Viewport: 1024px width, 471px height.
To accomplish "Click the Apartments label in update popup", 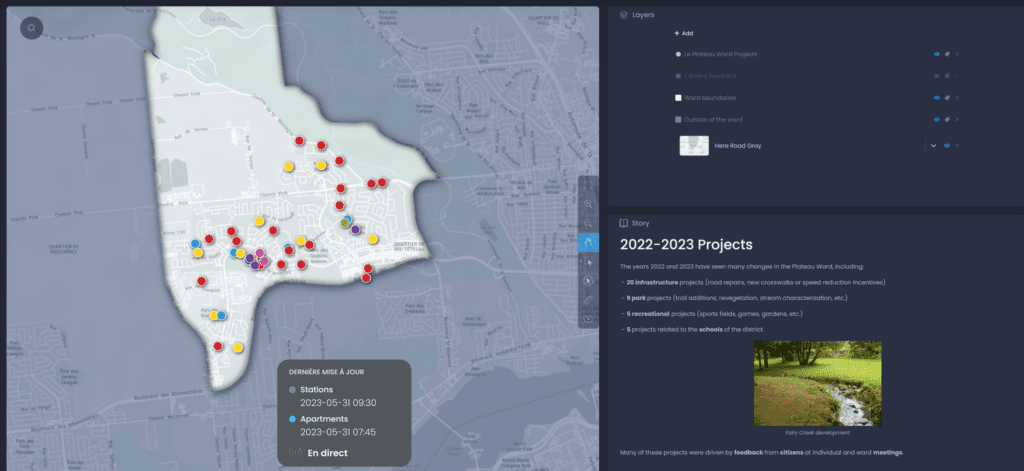I will tap(324, 419).
